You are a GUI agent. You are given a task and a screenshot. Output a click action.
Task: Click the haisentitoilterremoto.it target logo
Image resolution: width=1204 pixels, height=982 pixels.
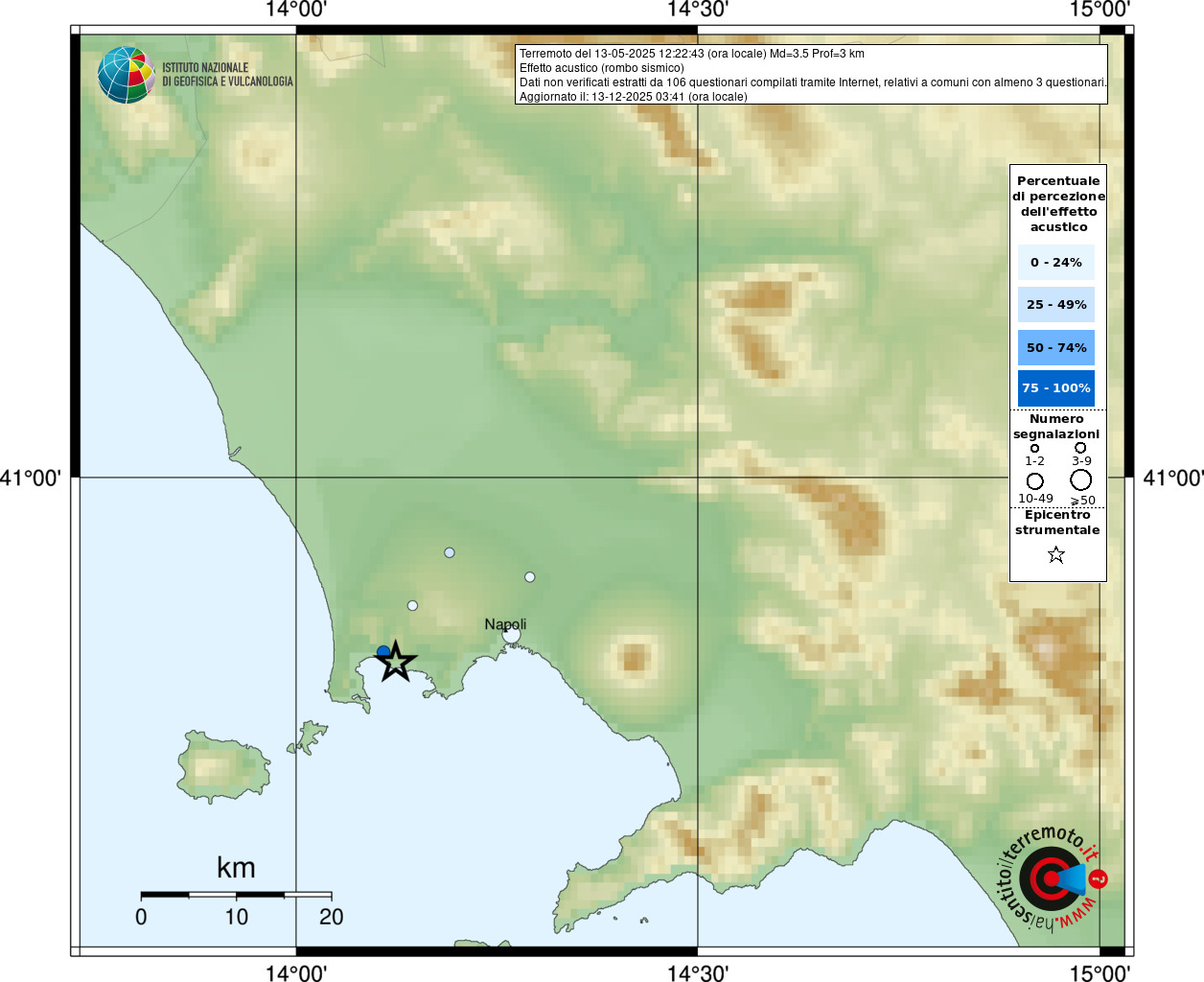[x=1050, y=878]
